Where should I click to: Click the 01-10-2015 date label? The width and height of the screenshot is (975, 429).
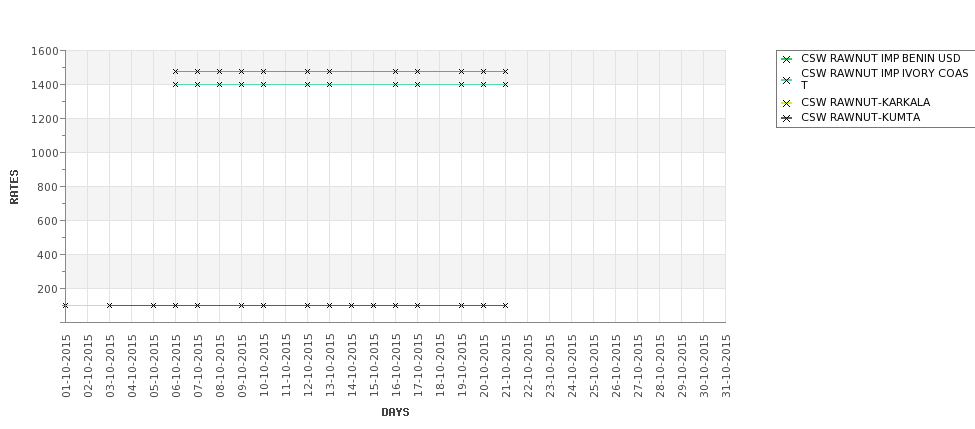pyautogui.click(x=67, y=366)
